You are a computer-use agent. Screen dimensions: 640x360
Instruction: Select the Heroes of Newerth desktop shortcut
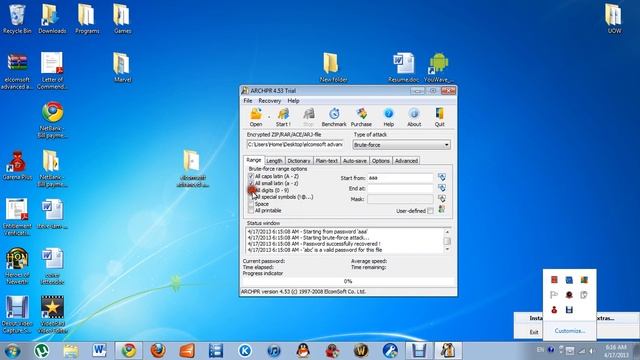point(17,265)
